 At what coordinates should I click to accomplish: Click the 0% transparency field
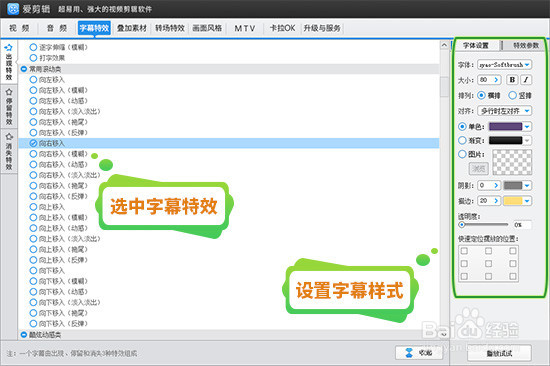522,225
